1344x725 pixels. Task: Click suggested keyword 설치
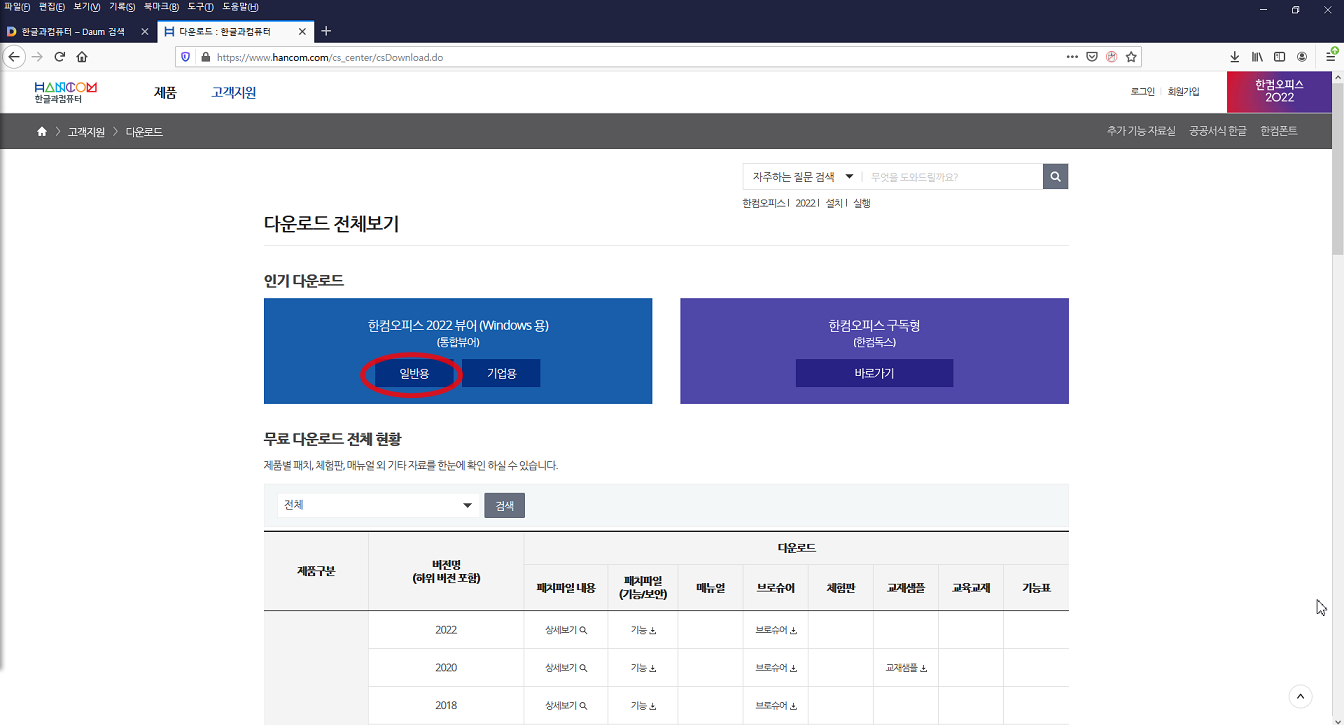[x=833, y=203]
